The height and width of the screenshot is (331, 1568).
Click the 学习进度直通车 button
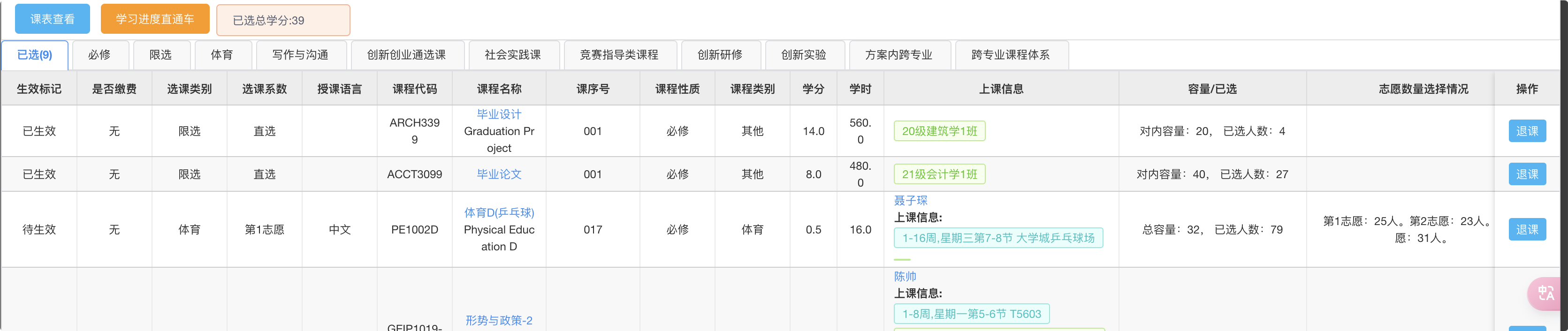click(x=155, y=20)
